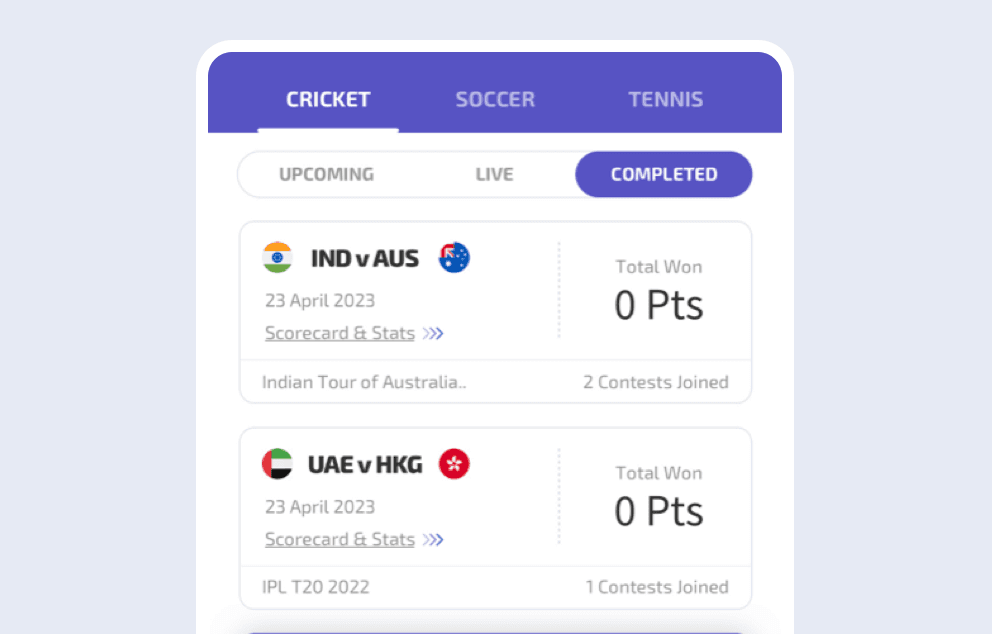992x634 pixels.
Task: Click the UAE flag icon
Action: [277, 463]
